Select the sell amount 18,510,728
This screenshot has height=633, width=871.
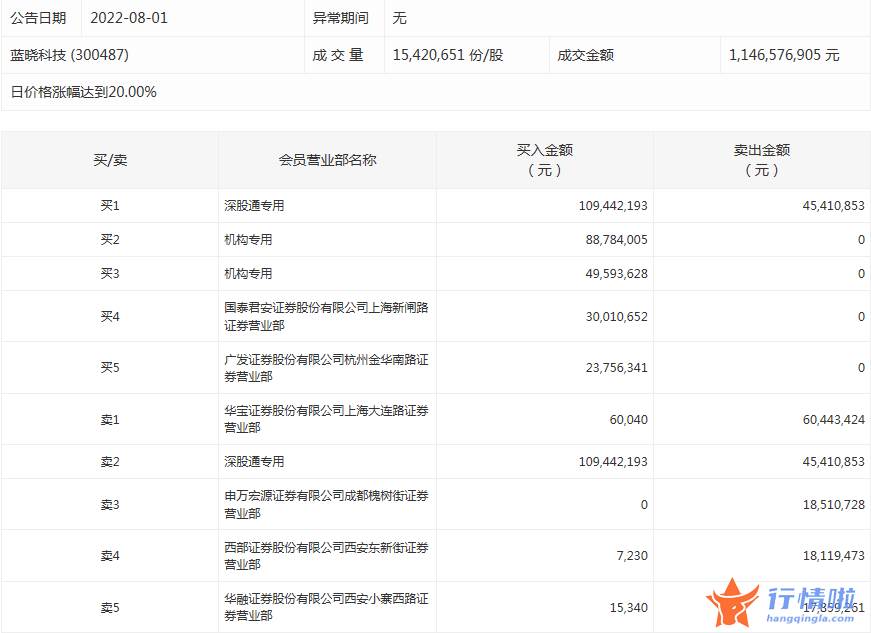click(x=834, y=505)
